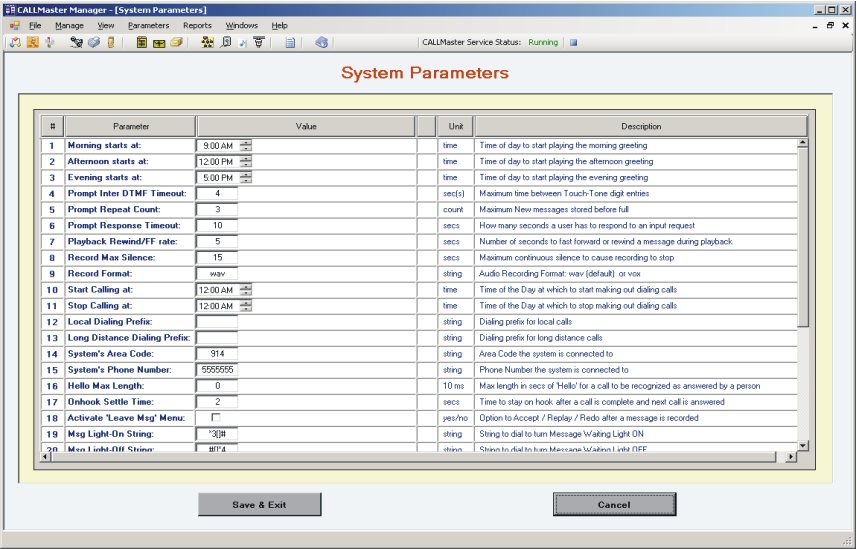Open the Reports menu

tap(197, 26)
